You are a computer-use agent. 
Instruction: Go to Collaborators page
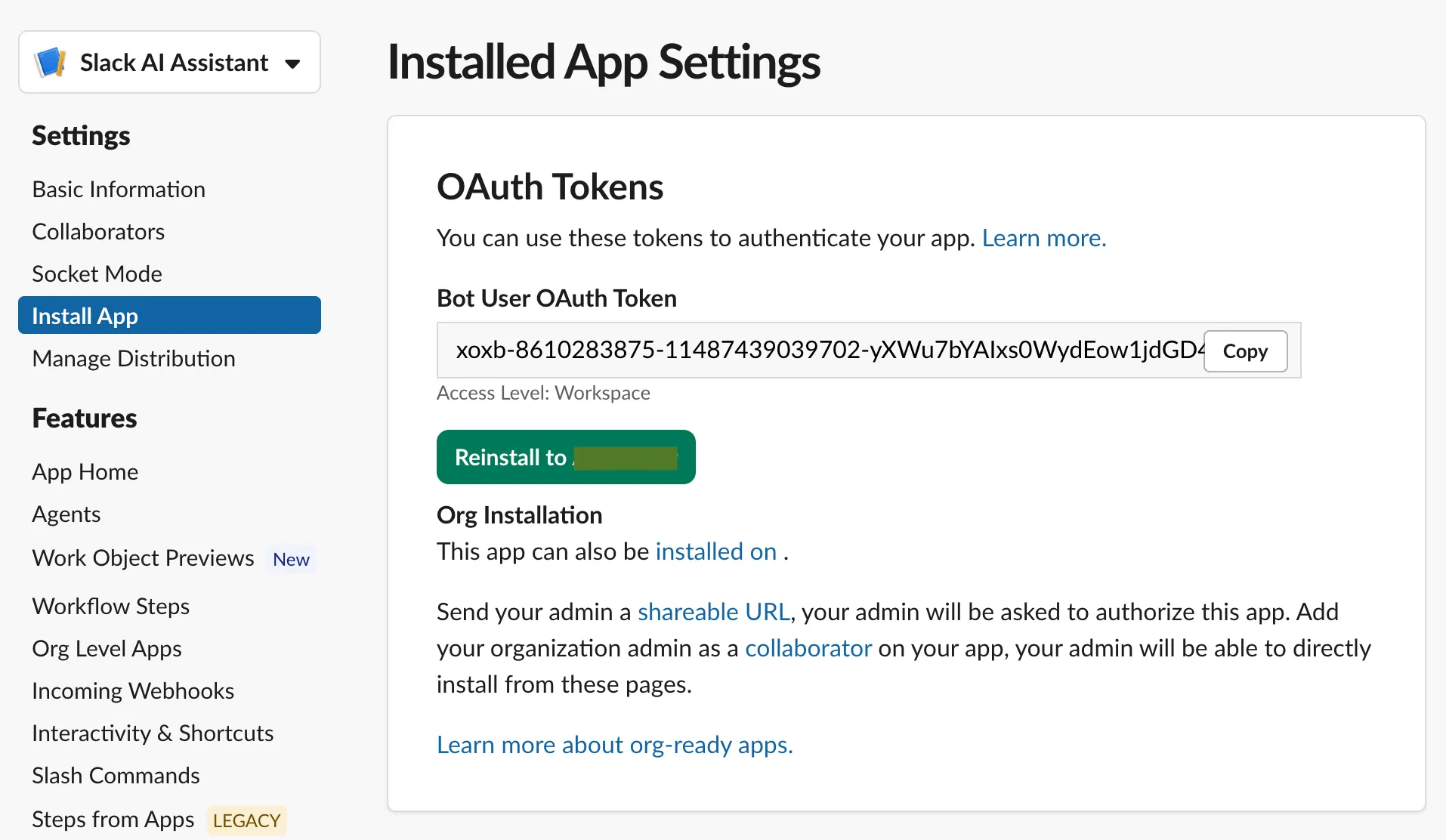[98, 231]
